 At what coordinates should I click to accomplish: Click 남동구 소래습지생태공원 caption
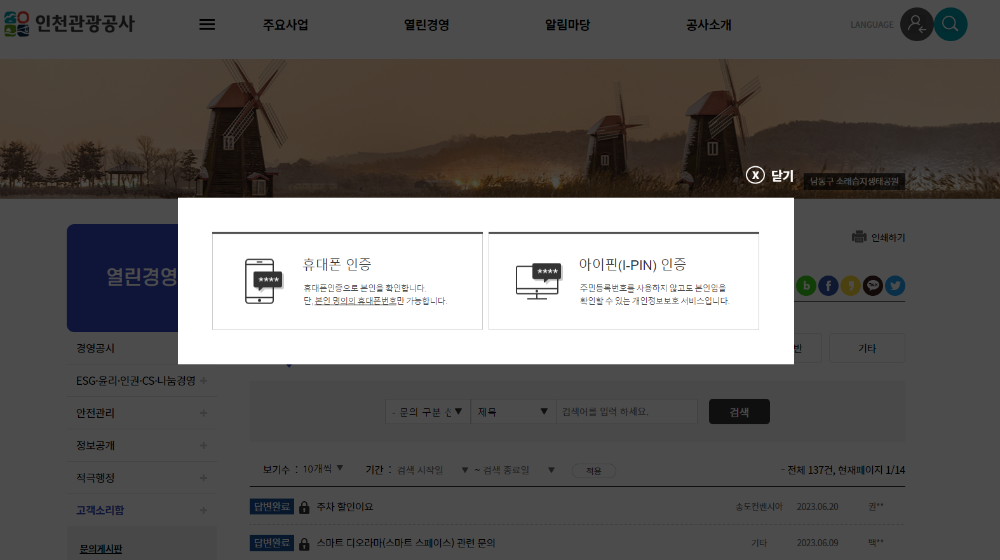tap(854, 181)
